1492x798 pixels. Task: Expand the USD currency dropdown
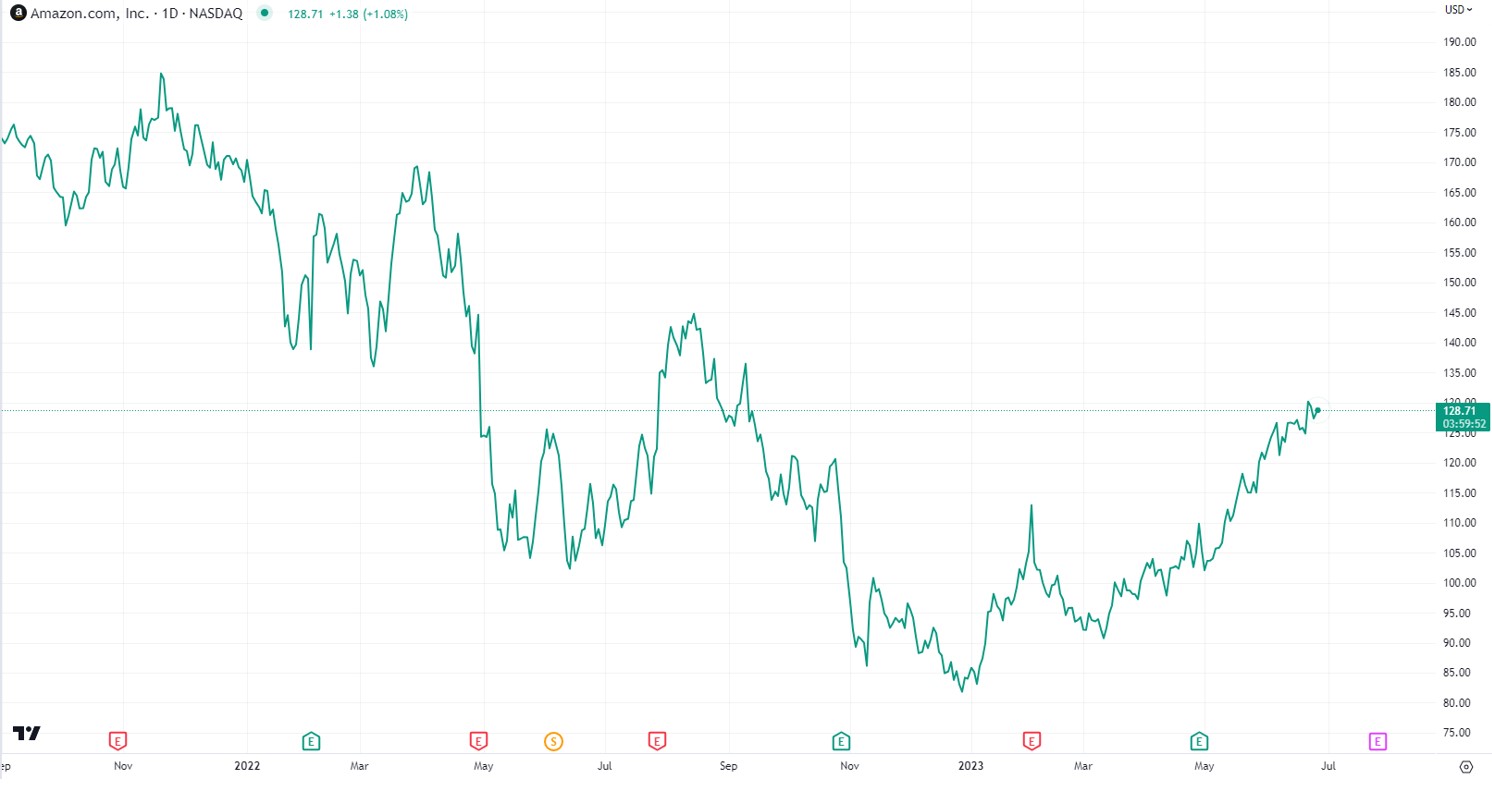coord(1458,10)
